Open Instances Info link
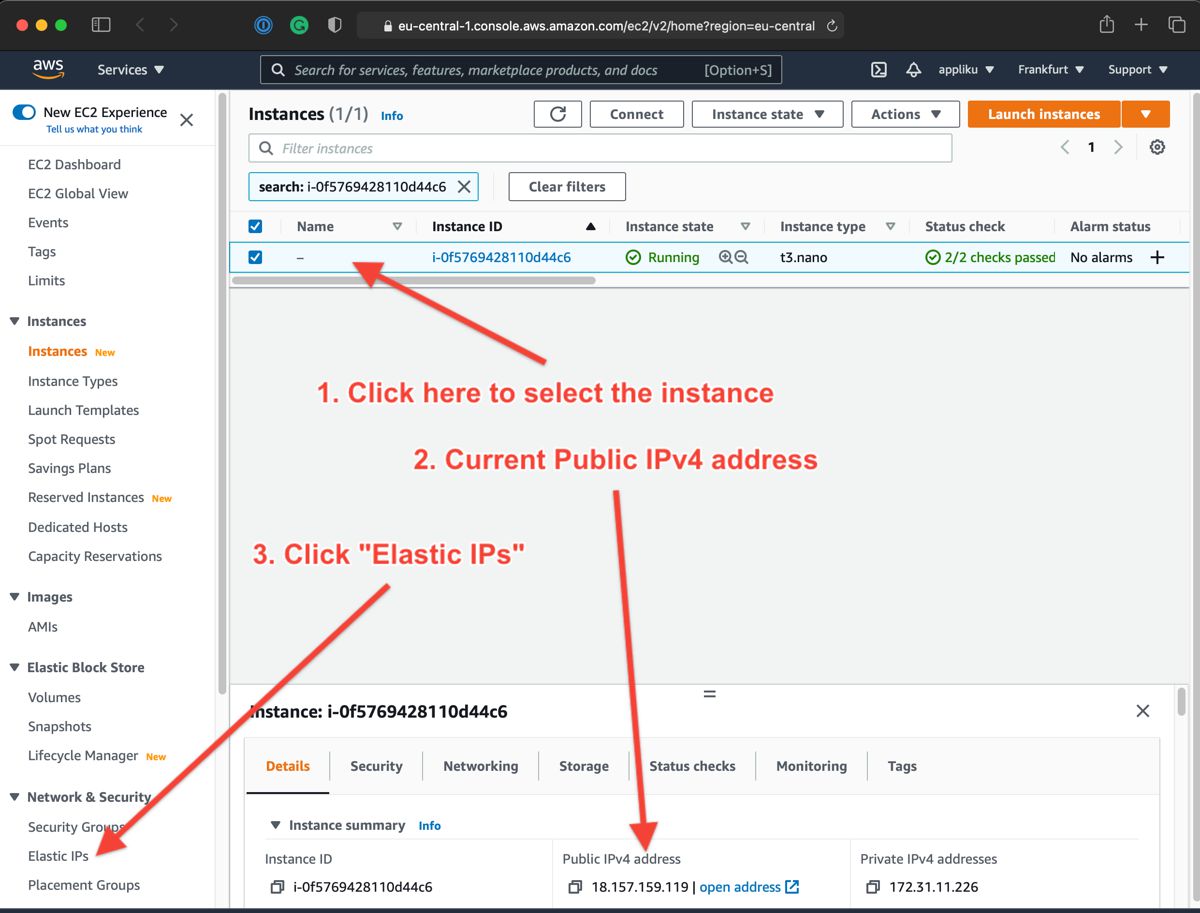 point(392,116)
